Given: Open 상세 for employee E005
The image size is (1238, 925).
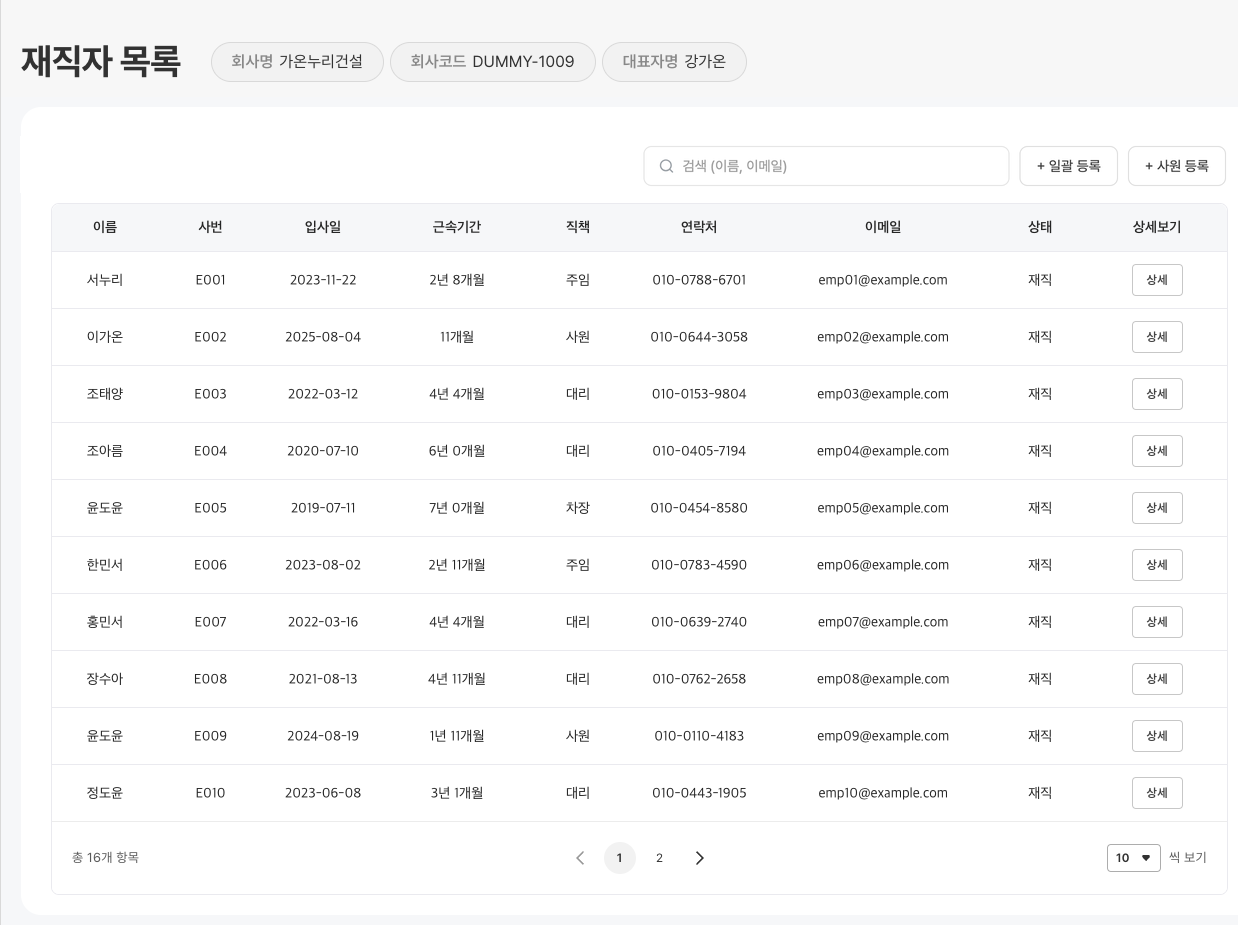Looking at the screenshot, I should (1157, 508).
